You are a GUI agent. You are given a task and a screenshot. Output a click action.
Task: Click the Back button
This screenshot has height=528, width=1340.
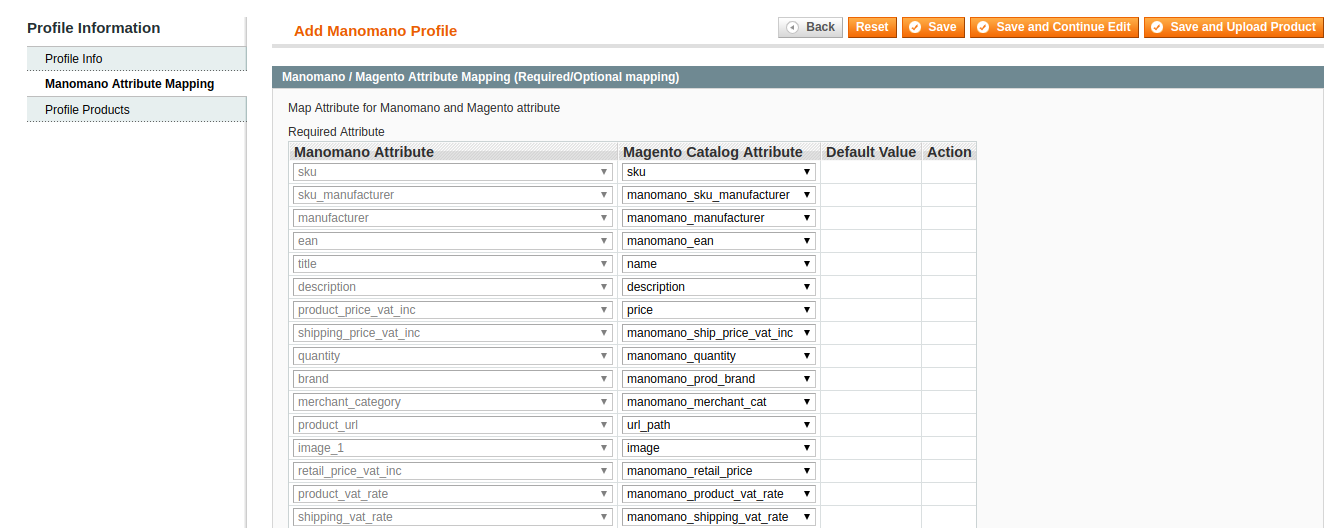point(810,27)
